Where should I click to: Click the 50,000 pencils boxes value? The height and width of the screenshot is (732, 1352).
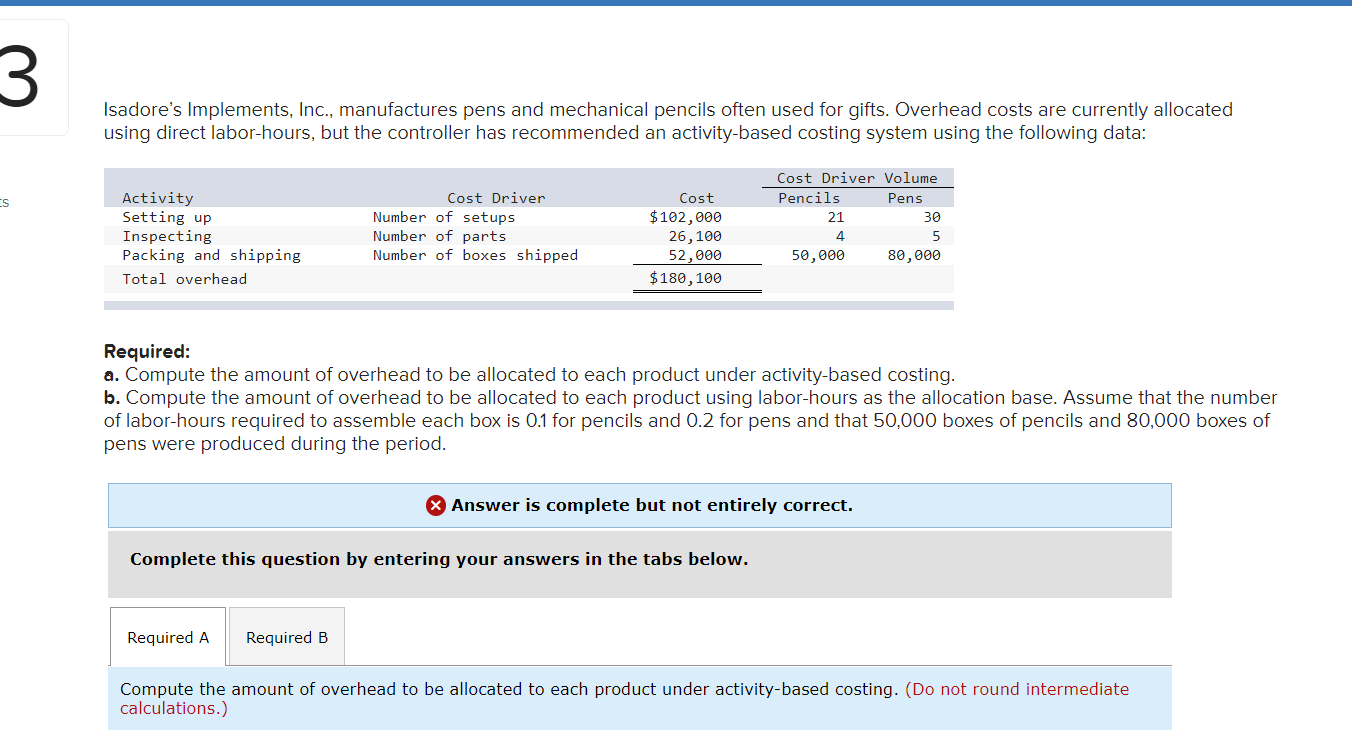coord(818,255)
